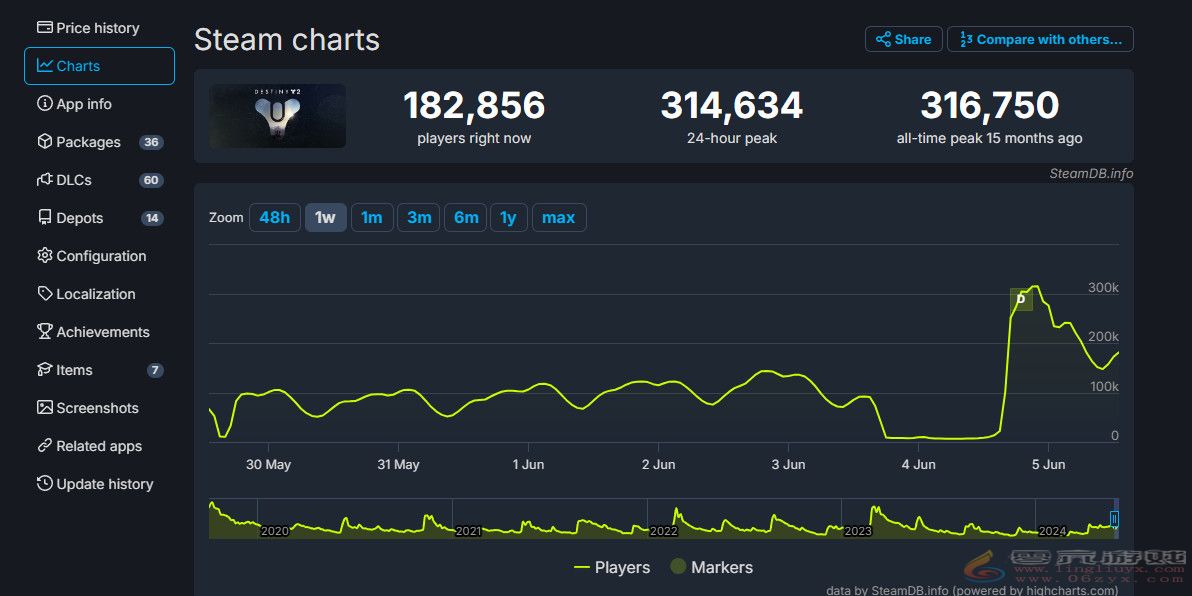Click the marker bubble on the chart peak
The image size is (1192, 596).
pos(1020,298)
